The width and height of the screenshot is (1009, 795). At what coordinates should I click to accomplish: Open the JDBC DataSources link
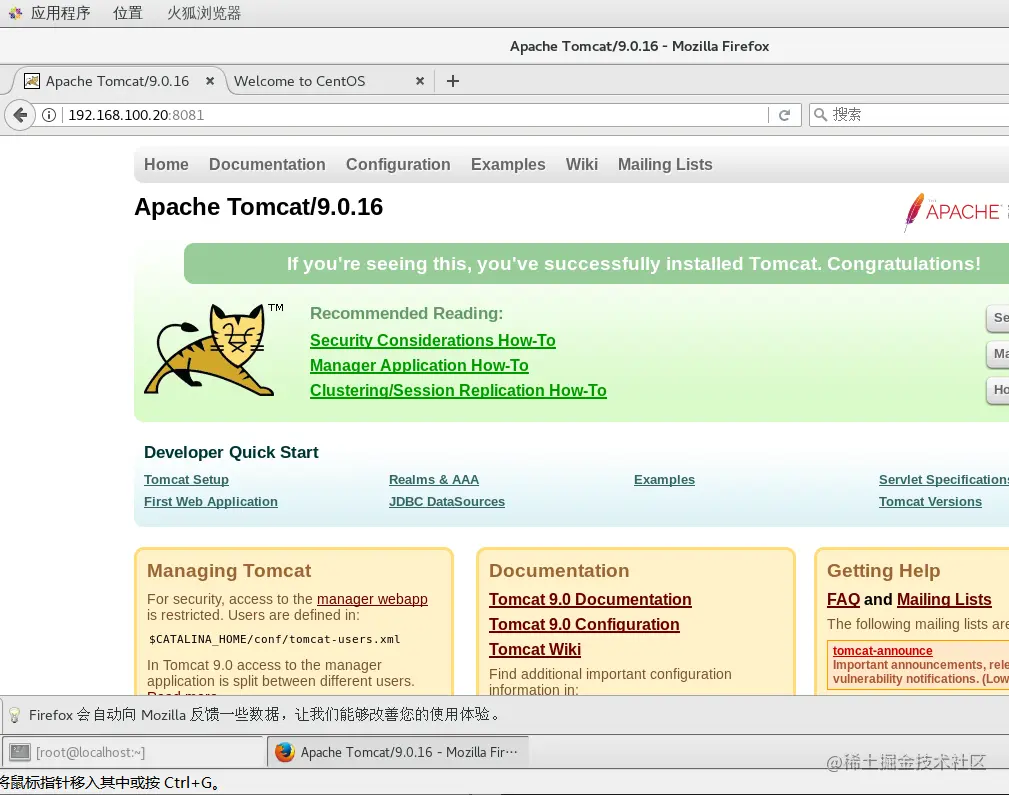(447, 501)
